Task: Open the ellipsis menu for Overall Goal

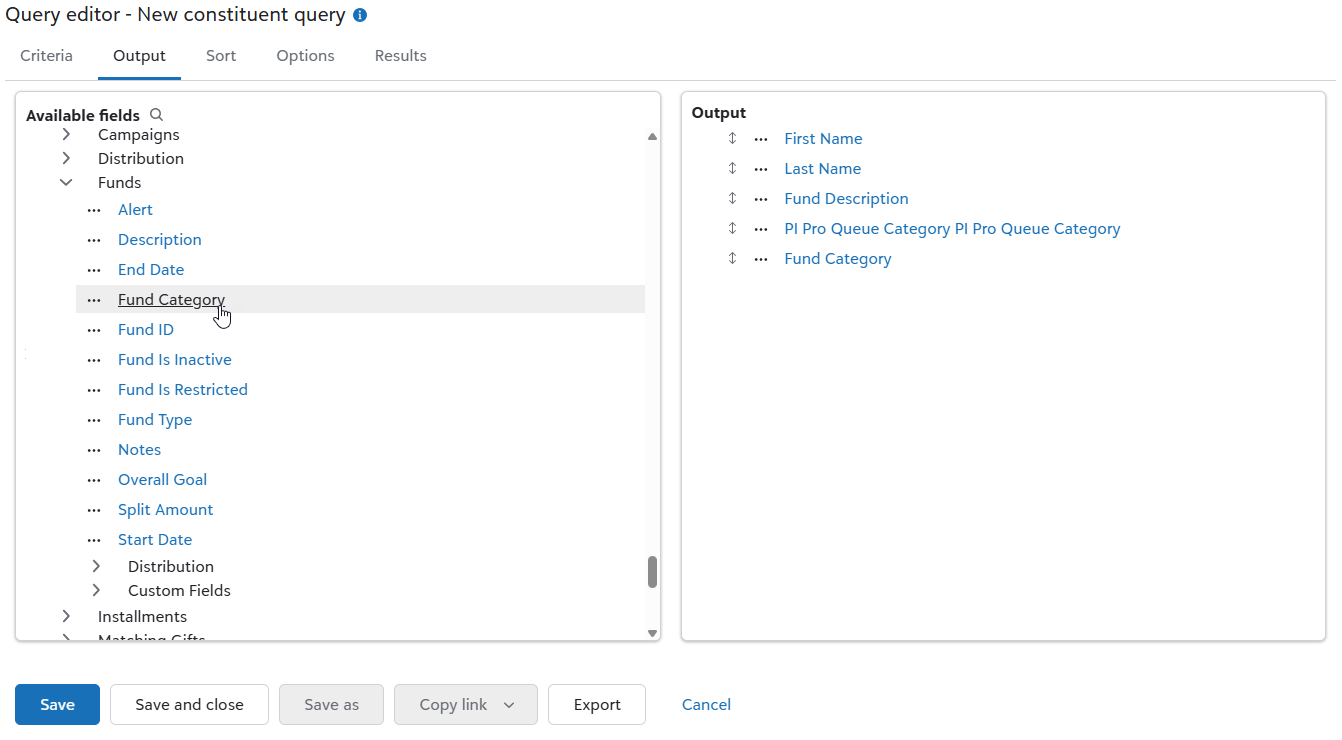Action: point(93,479)
